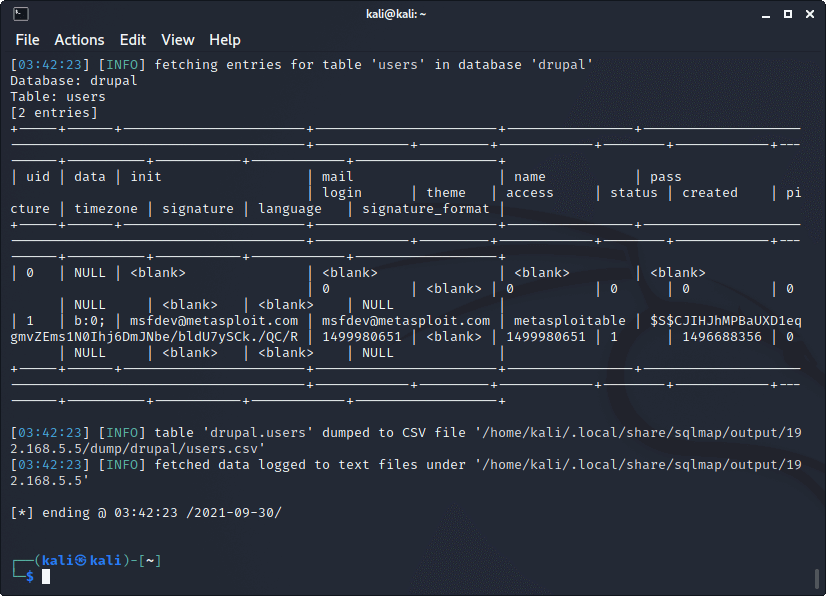Screen dimensions: 826x596
Task: Click the window title 'kali@kali: ~'
Action: 396,14
